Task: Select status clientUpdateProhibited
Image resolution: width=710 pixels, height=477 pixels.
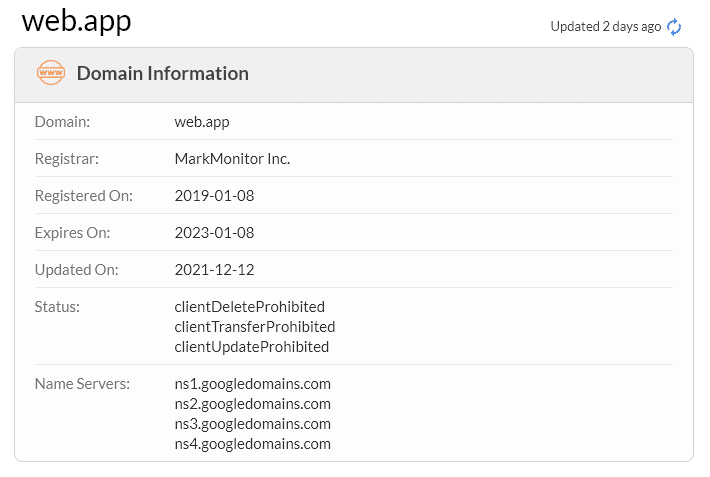Action: (252, 347)
